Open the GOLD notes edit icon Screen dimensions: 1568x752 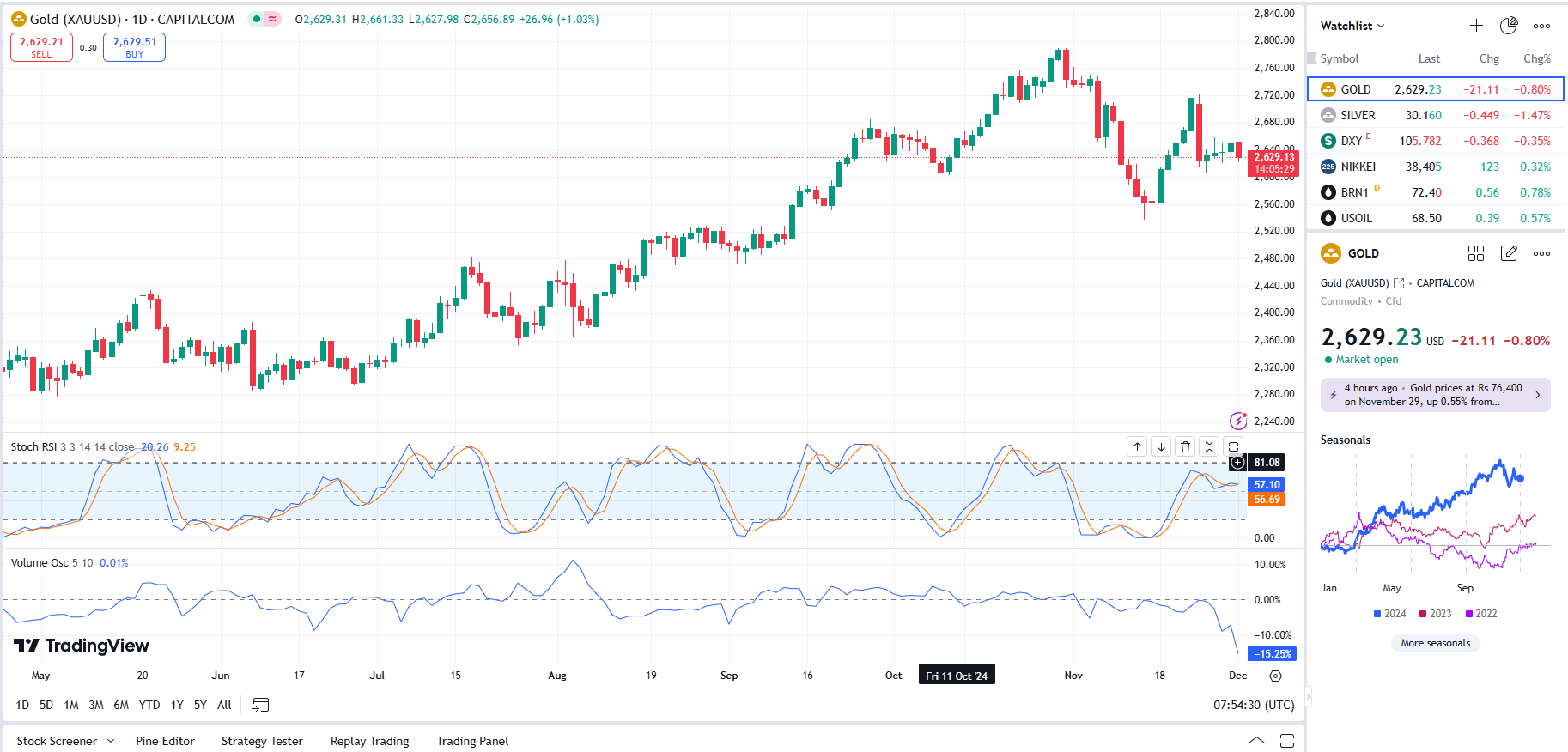[1509, 253]
